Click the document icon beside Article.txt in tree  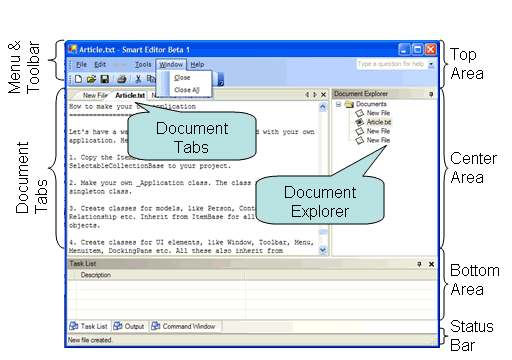coord(359,122)
